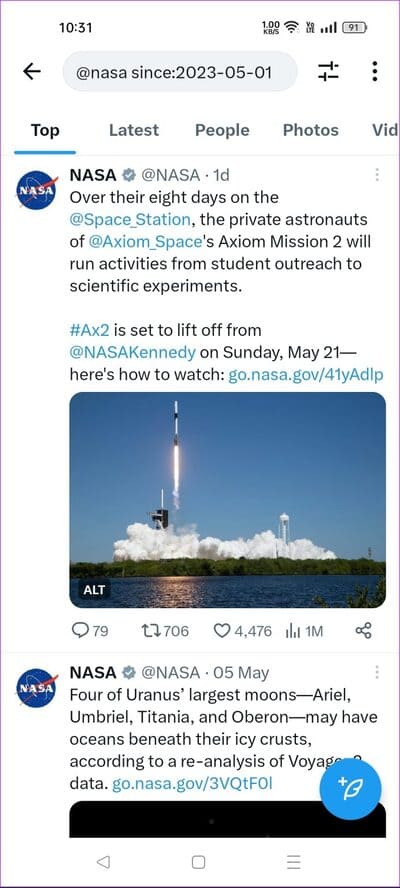Screen dimensions: 400x888
Task: Open the @Axiom_Space mention
Action: pos(145,242)
